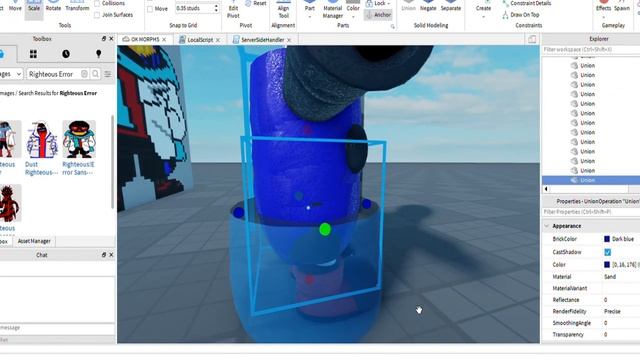
Task: Enable the Collisions checkbox
Action: tap(97, 3)
